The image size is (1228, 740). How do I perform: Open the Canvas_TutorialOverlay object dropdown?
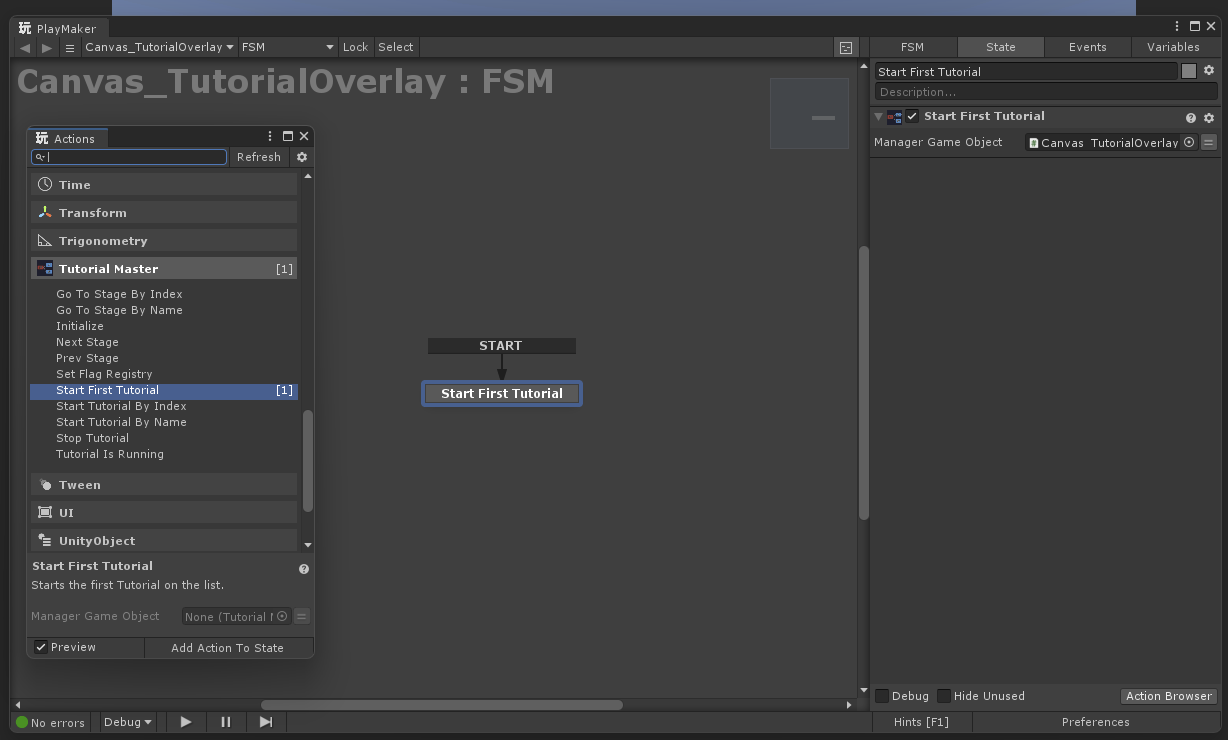pyautogui.click(x=159, y=47)
